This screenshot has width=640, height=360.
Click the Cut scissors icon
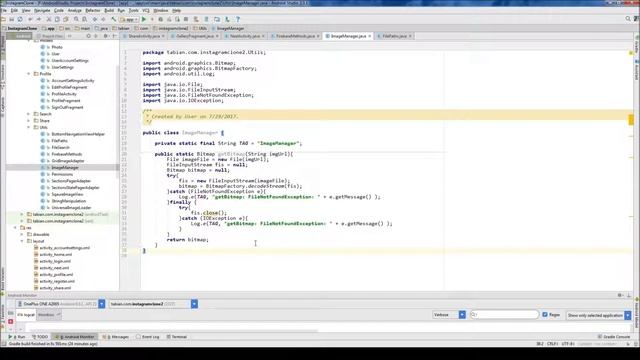[x=49, y=19]
